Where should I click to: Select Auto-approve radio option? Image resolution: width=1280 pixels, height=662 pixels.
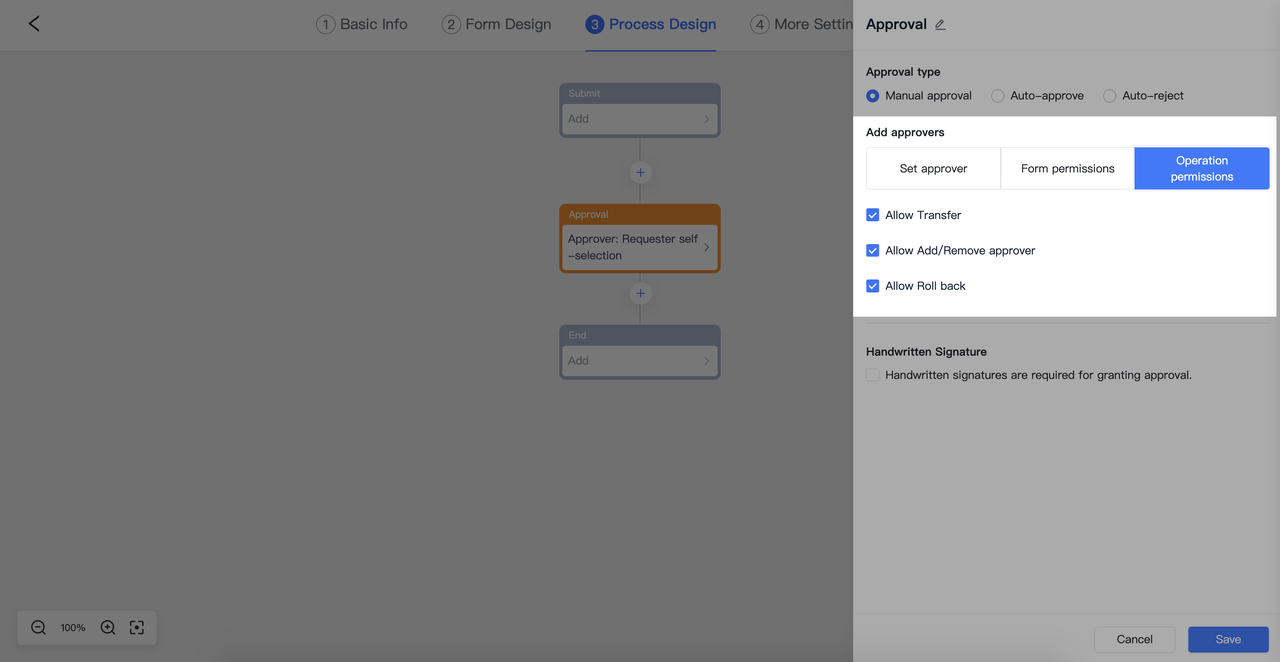tap(998, 96)
